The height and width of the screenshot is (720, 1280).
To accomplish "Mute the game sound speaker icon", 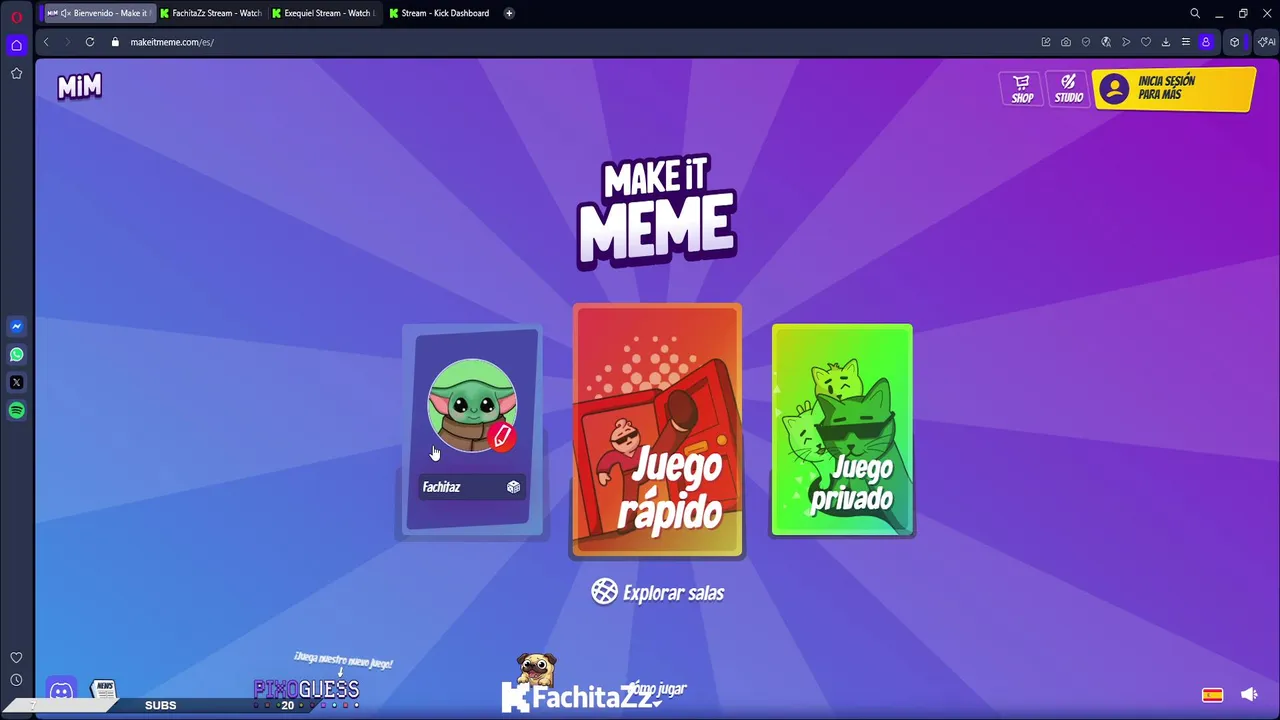I will (x=1249, y=694).
